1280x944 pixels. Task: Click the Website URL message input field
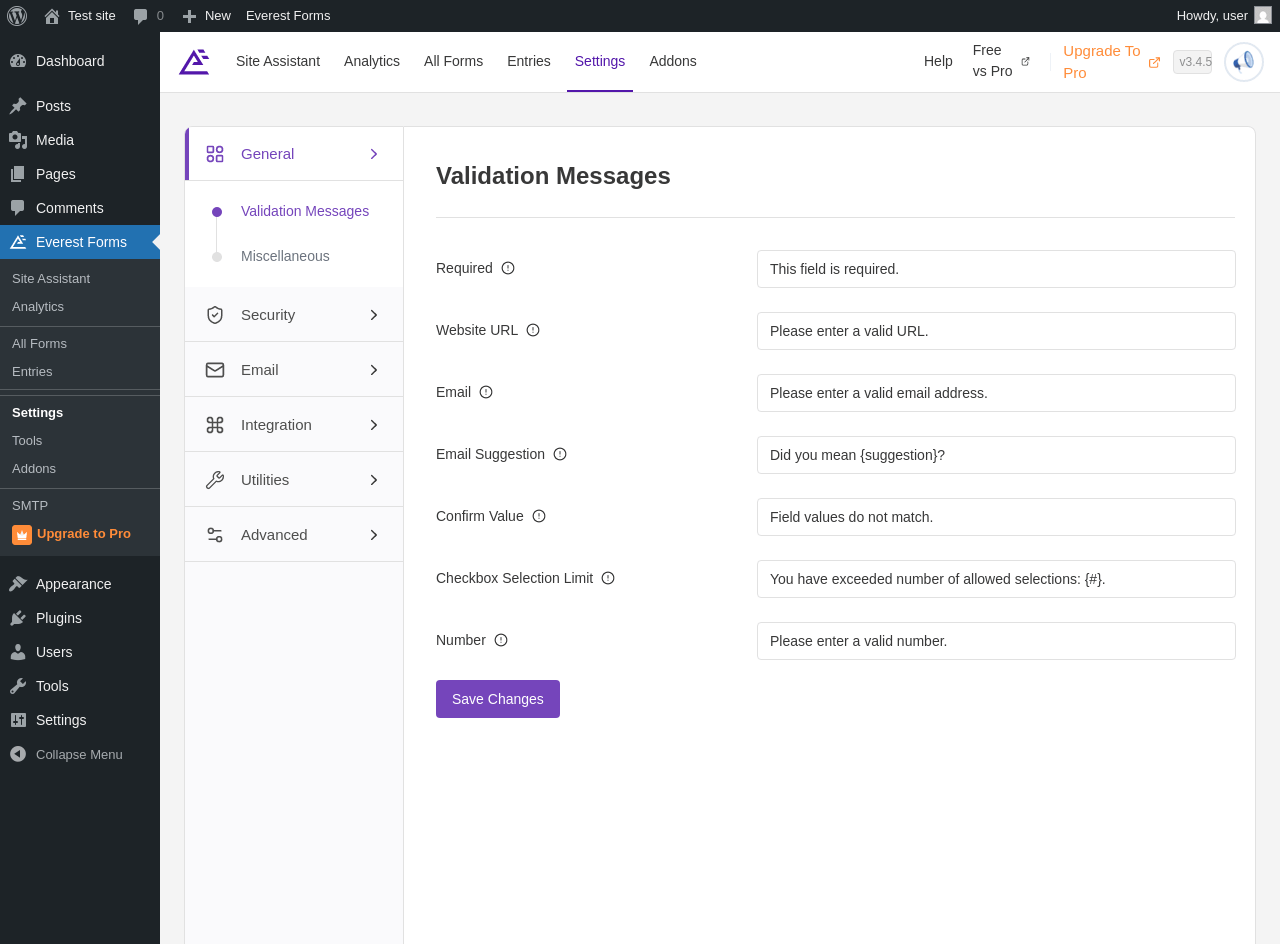coord(996,331)
